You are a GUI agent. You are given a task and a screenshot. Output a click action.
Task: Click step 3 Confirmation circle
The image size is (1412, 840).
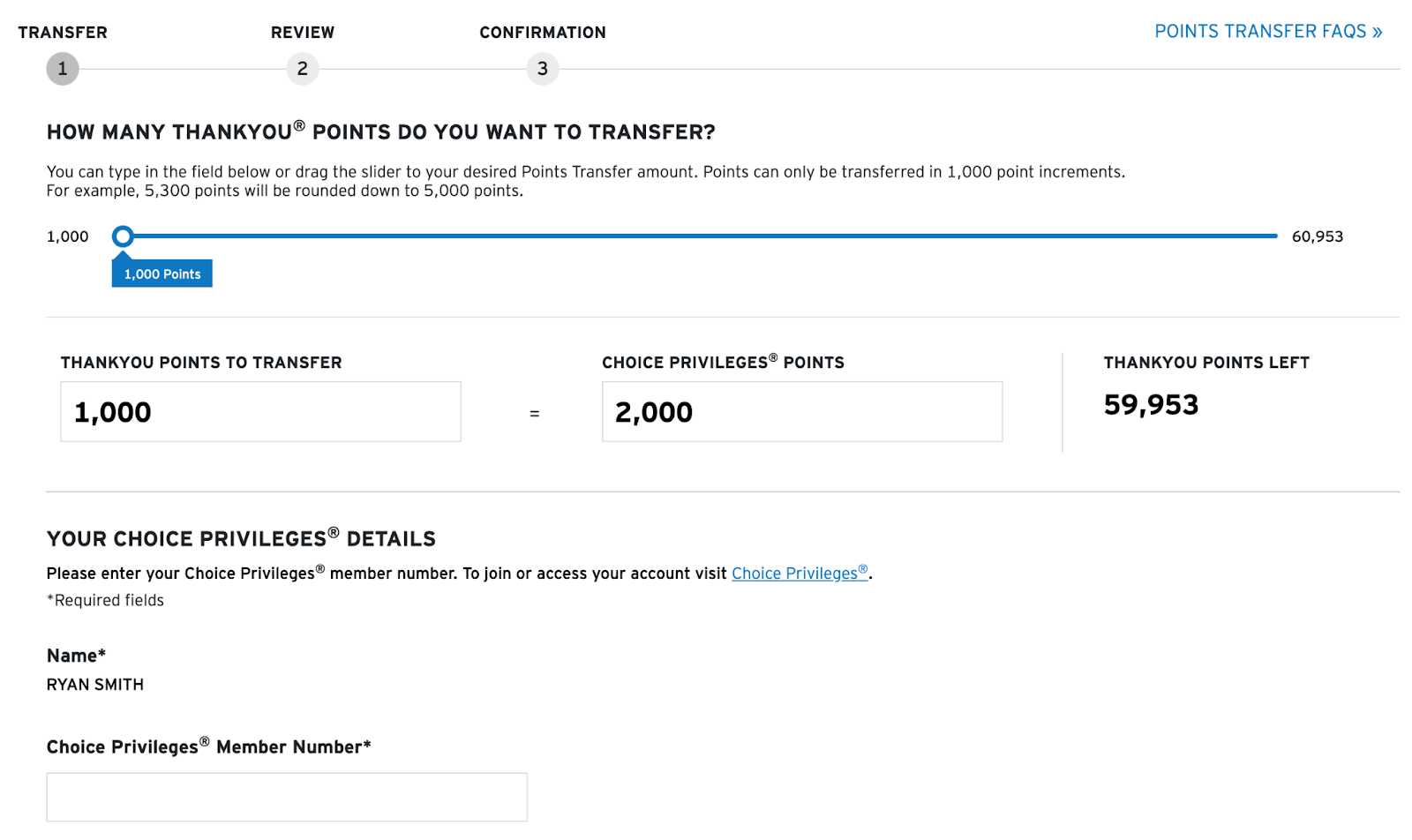[543, 69]
